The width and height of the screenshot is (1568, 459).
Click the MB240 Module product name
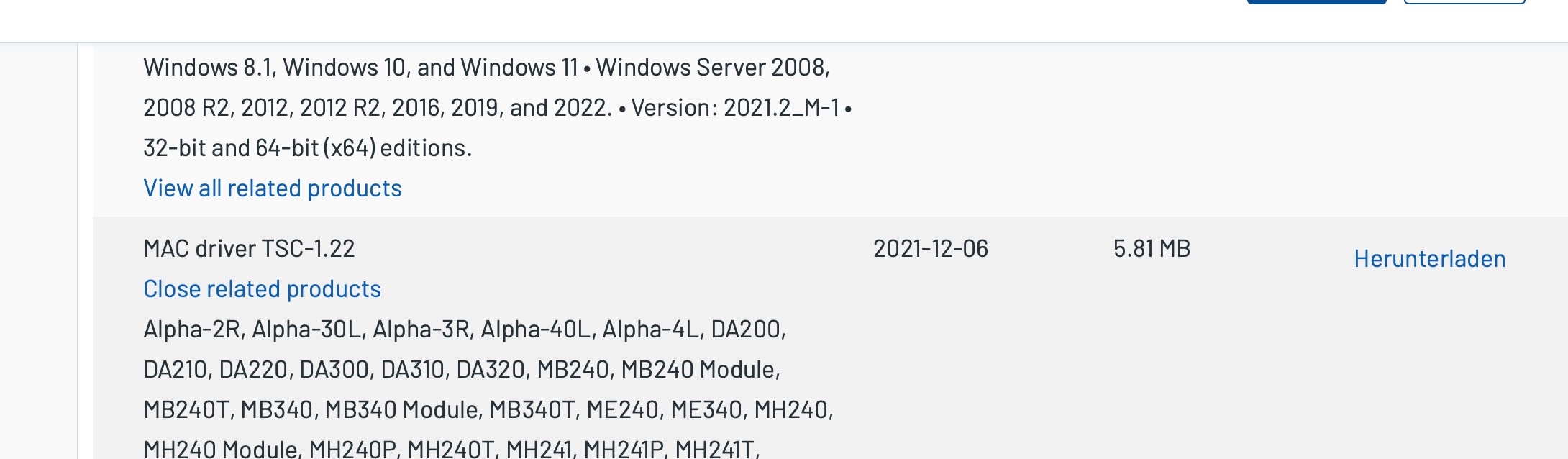pos(698,370)
